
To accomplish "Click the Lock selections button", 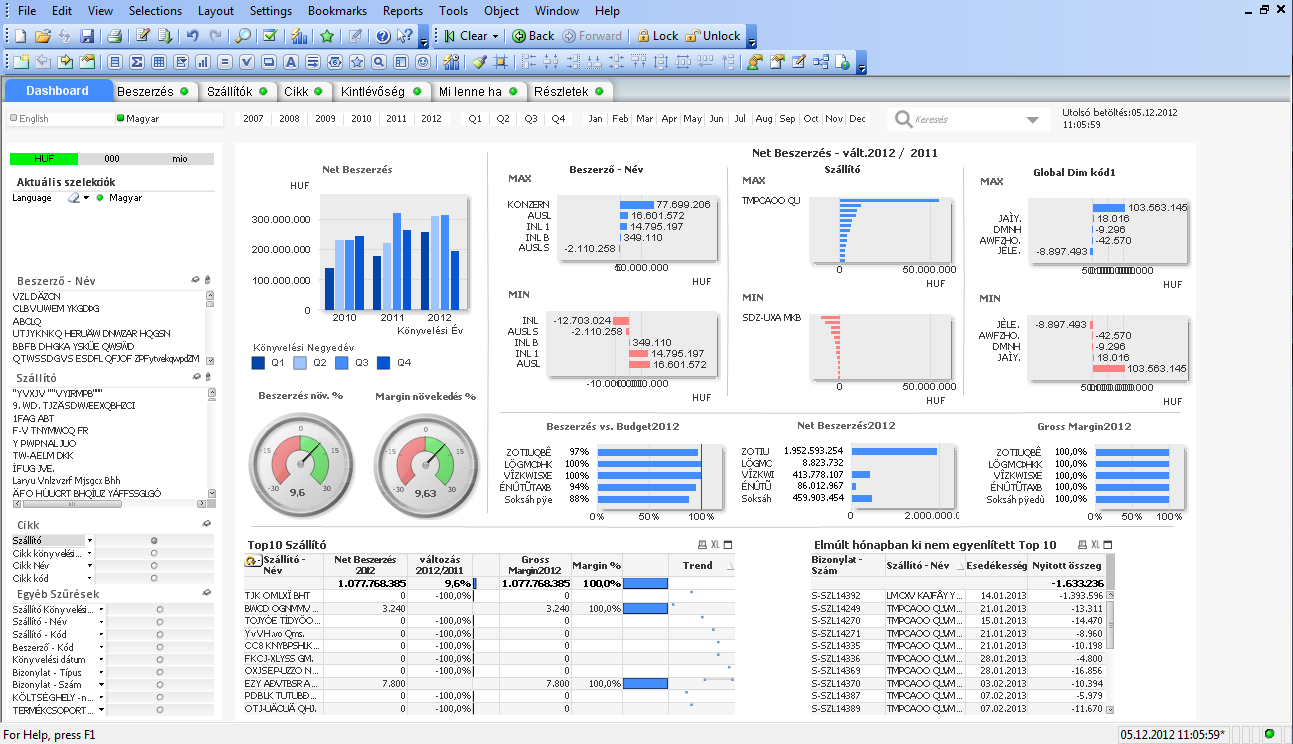I will pos(657,36).
